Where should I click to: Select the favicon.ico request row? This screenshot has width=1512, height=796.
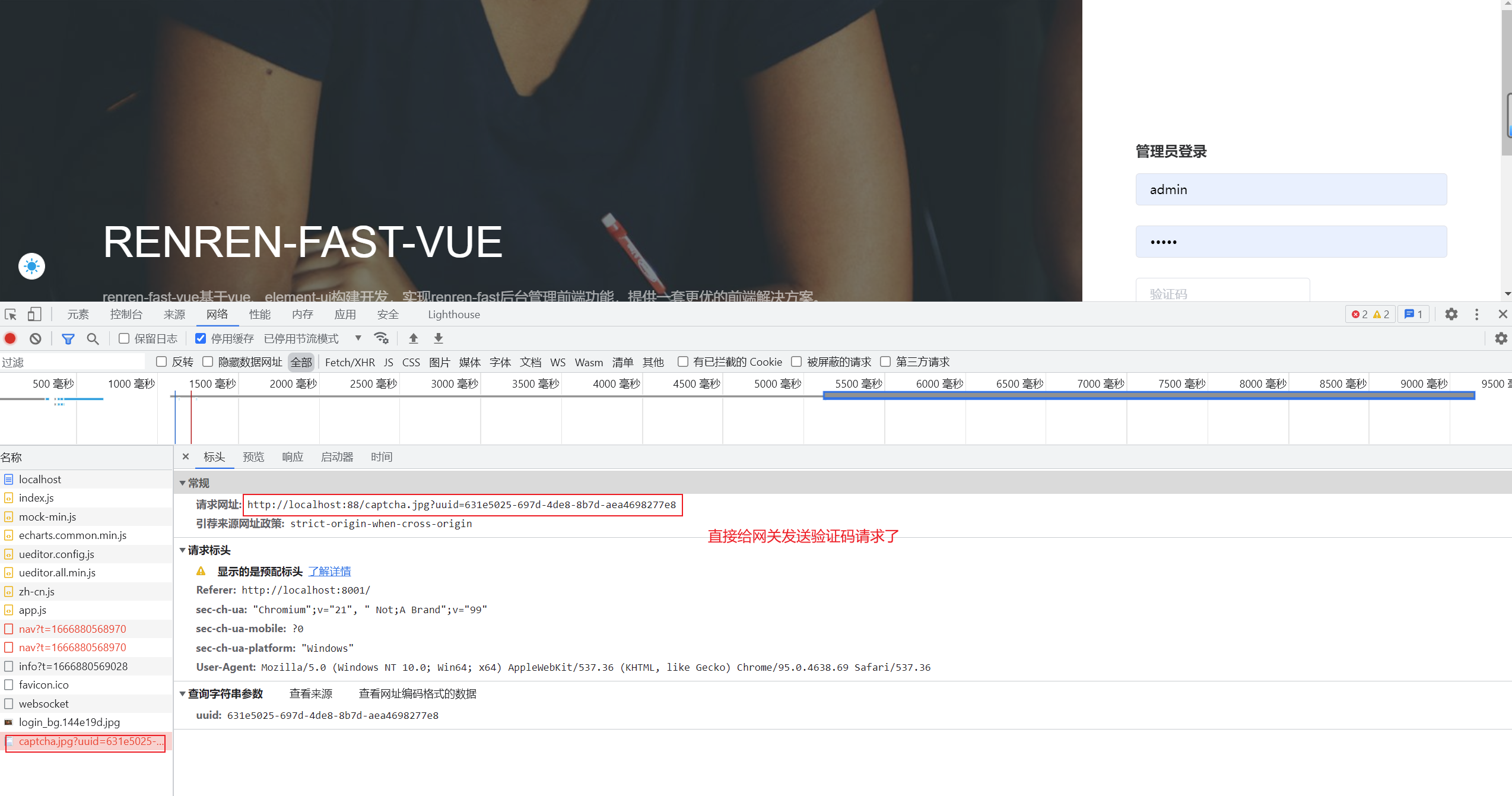(86, 684)
